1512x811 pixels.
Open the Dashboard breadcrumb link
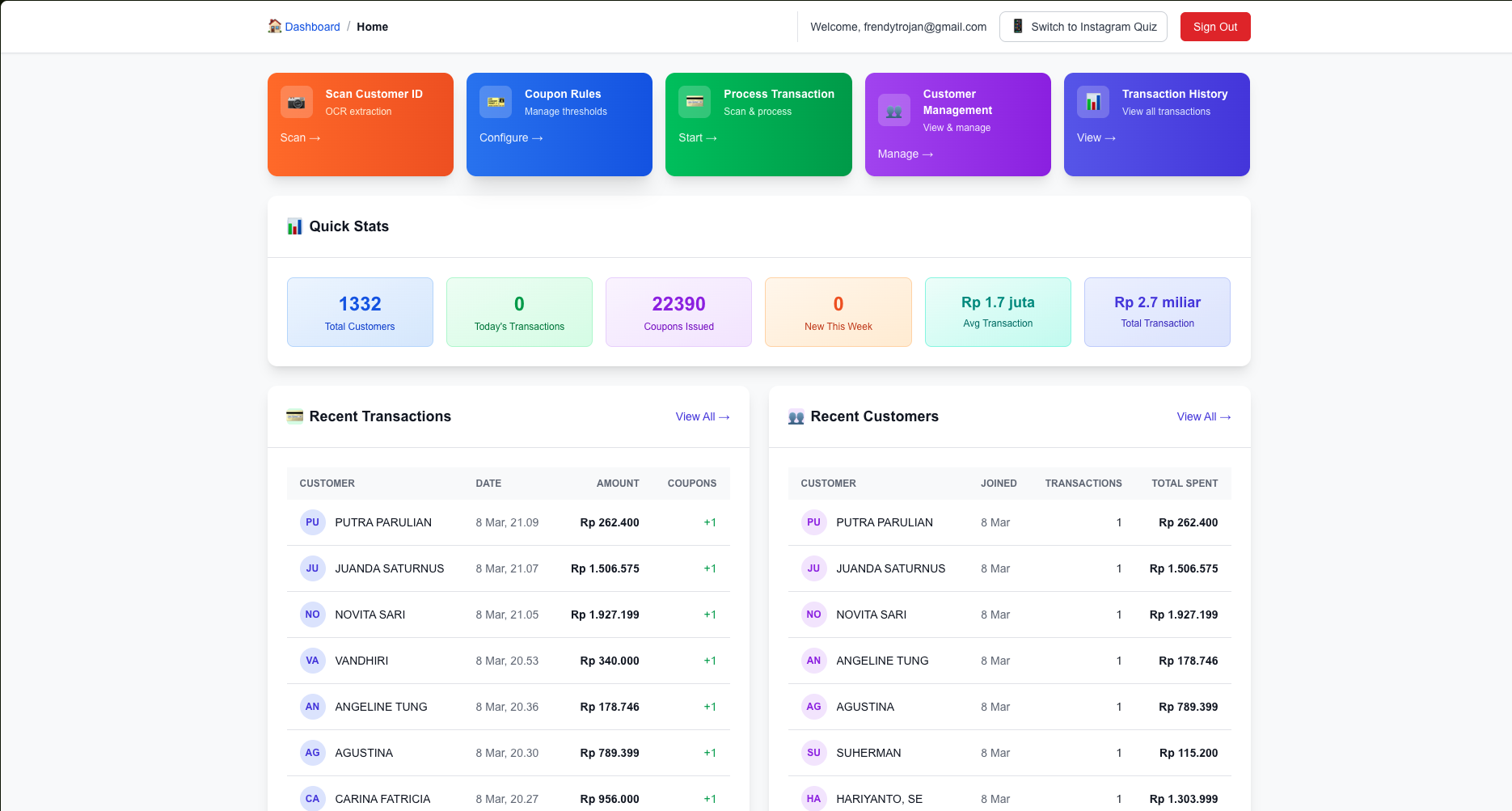312,27
